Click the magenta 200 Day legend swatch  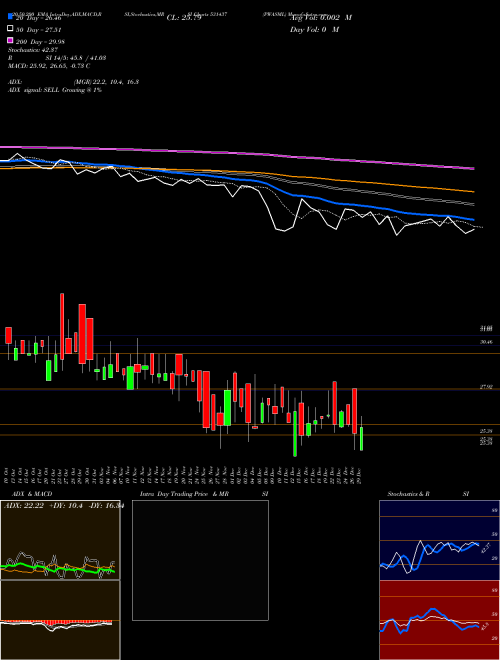click(11, 41)
